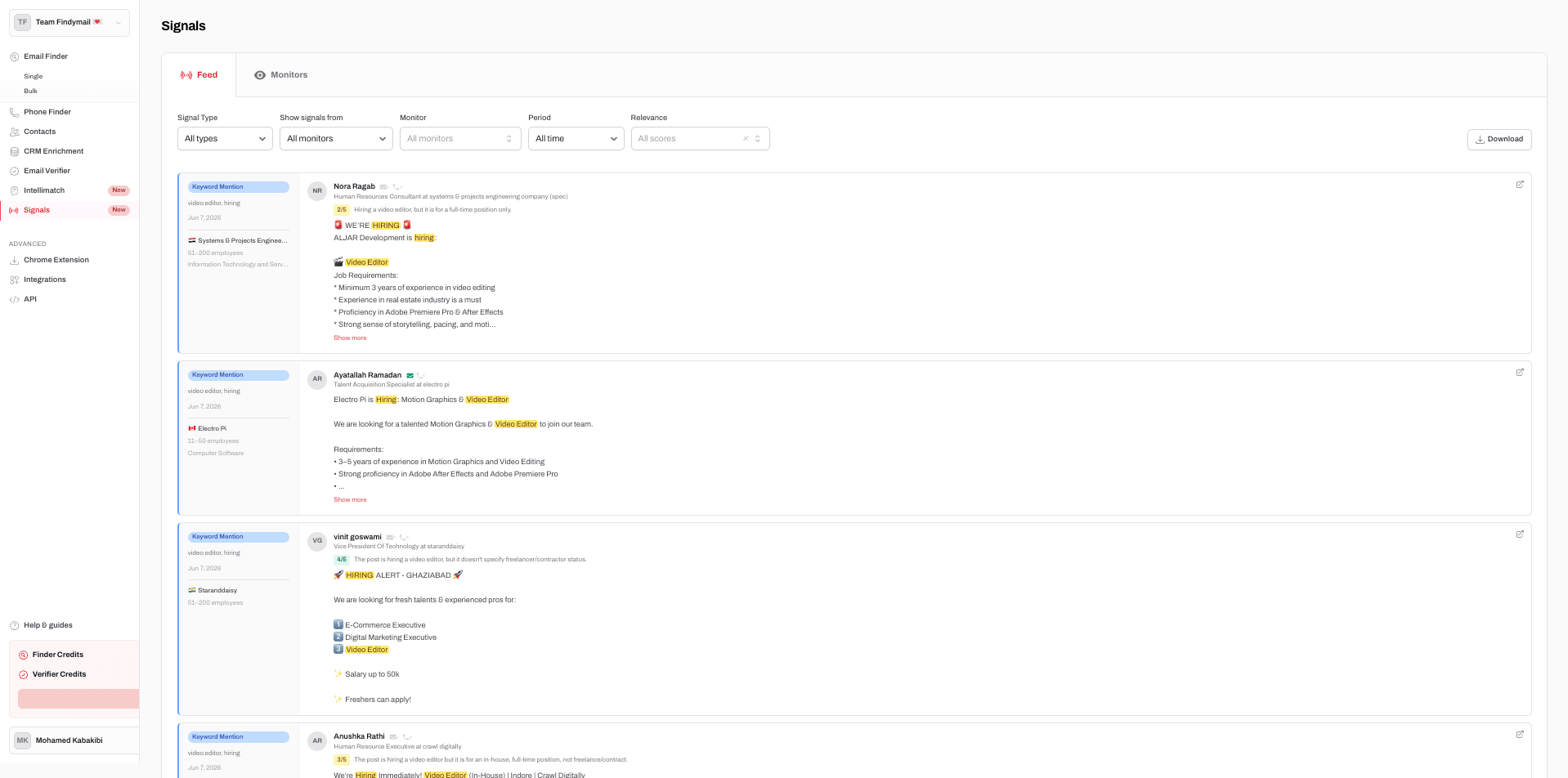The height and width of the screenshot is (778, 1568).
Task: Open Email Verifier
Action: (47, 171)
